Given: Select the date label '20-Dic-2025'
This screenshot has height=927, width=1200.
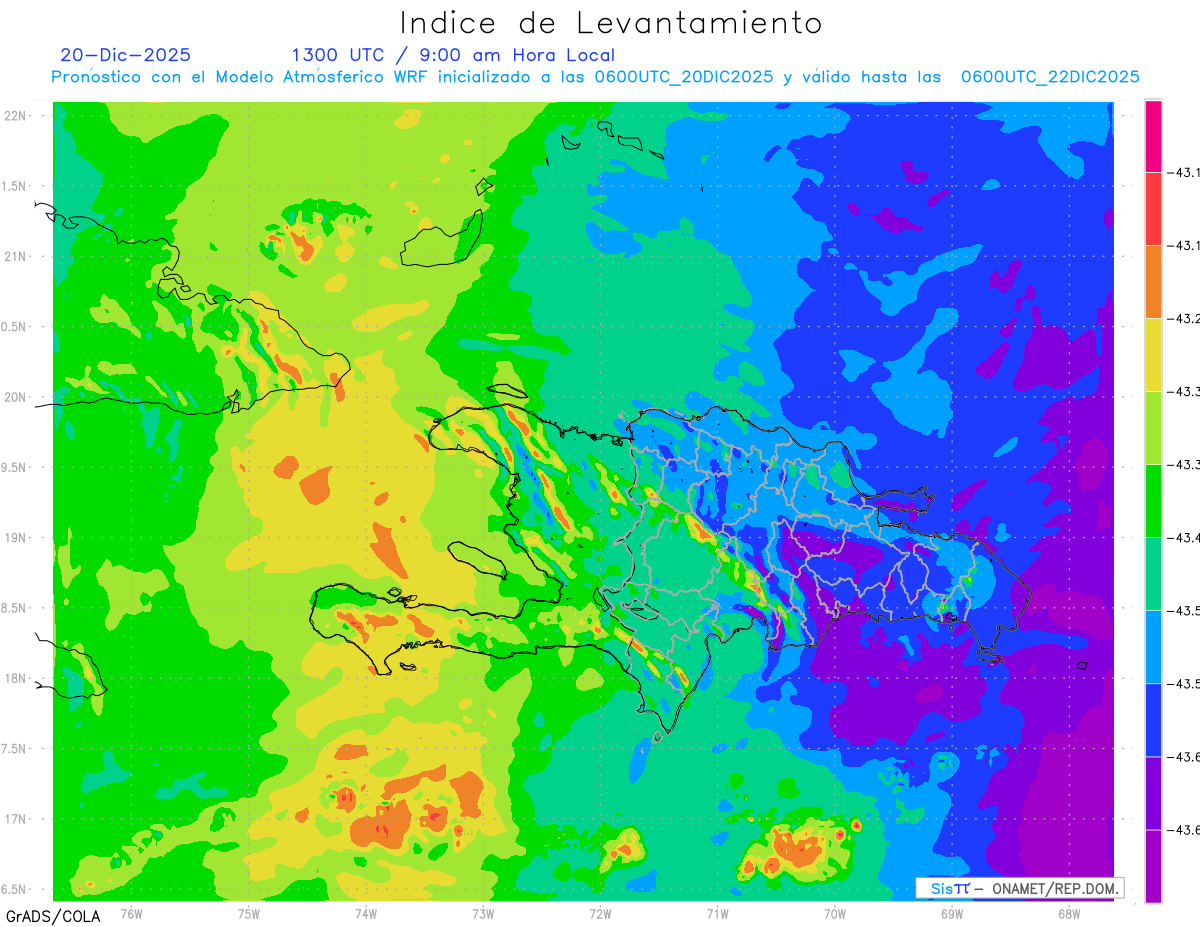Looking at the screenshot, I should [125, 55].
